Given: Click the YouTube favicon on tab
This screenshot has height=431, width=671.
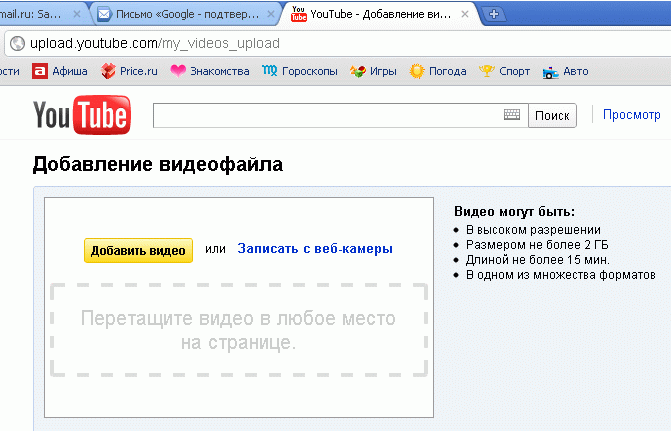Looking at the screenshot, I should tap(299, 14).
